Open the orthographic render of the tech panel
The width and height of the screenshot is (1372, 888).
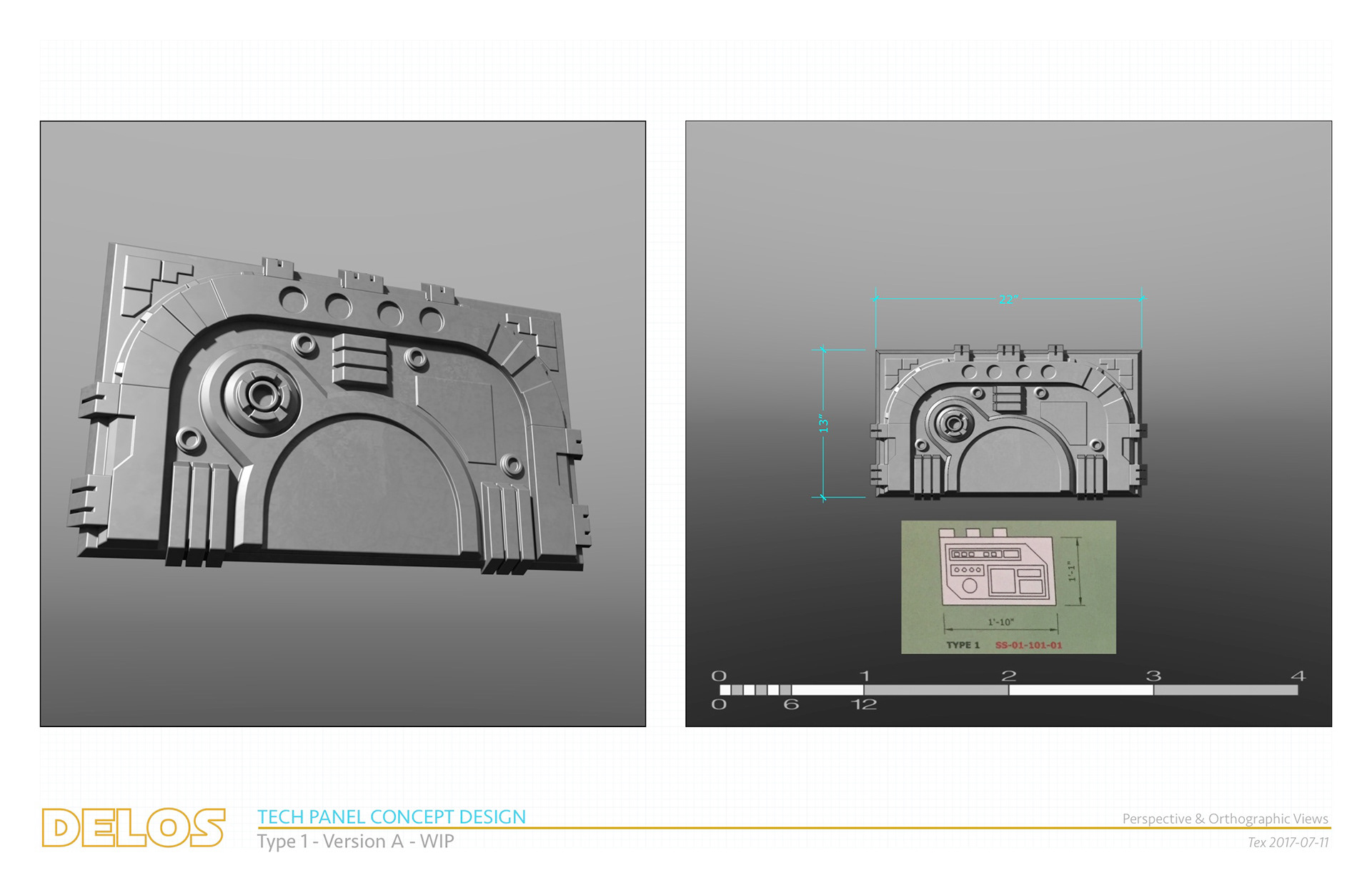click(1008, 424)
